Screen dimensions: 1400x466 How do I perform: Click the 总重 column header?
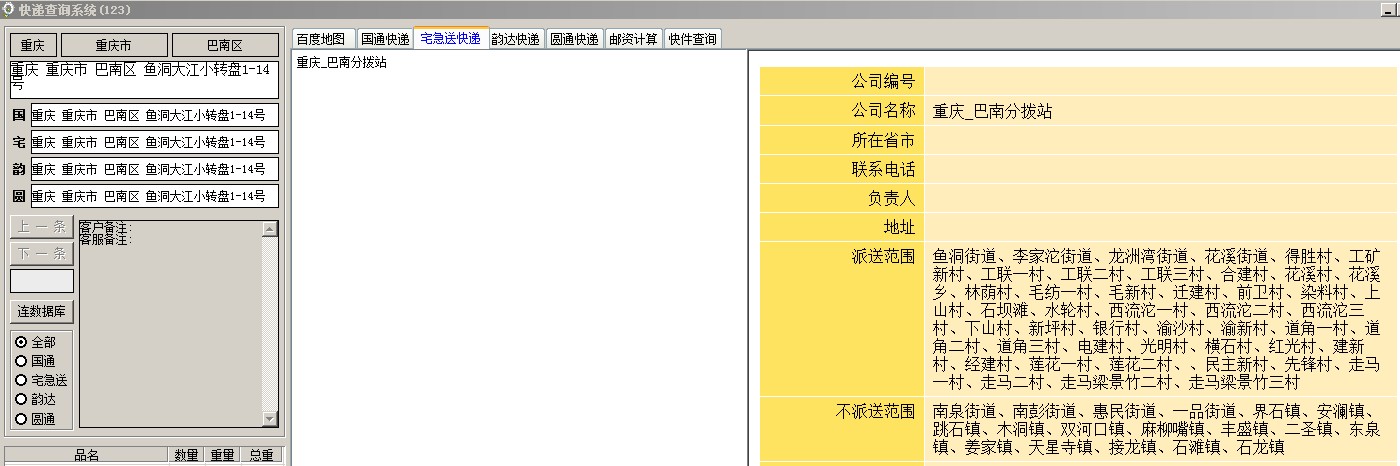261,455
